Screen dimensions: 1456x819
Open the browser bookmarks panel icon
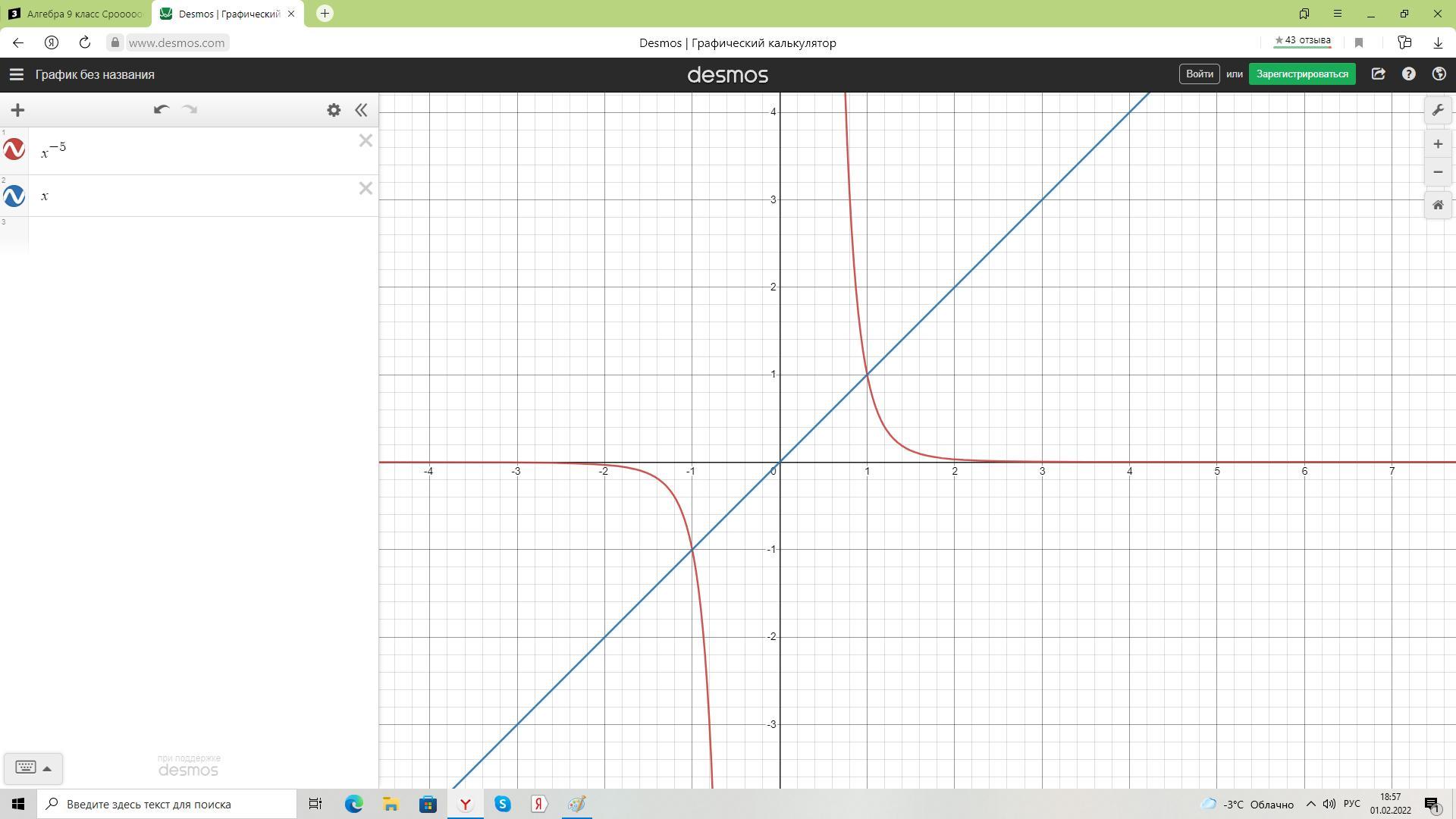(1304, 14)
